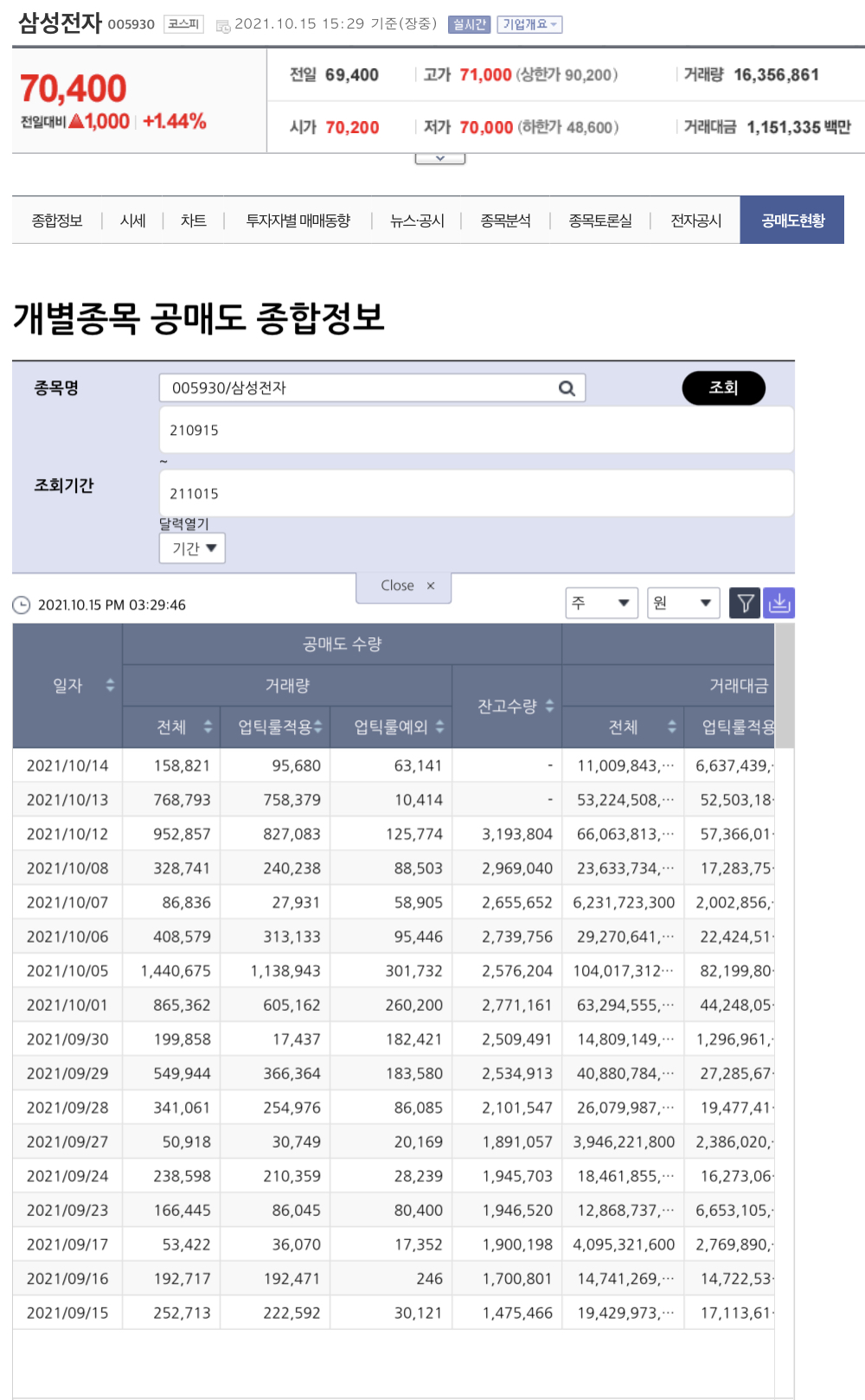The height and width of the screenshot is (1400, 865).
Task: Click the uptick exception value 246
Action: pos(429,1279)
